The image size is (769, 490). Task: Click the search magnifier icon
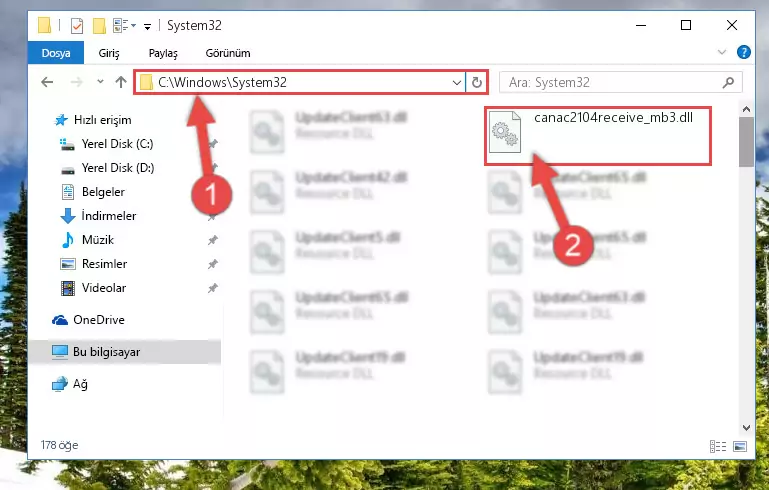click(729, 82)
